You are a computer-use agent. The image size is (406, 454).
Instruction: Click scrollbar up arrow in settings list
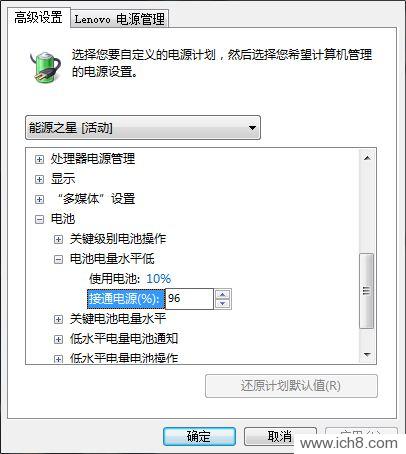pyautogui.click(x=367, y=158)
